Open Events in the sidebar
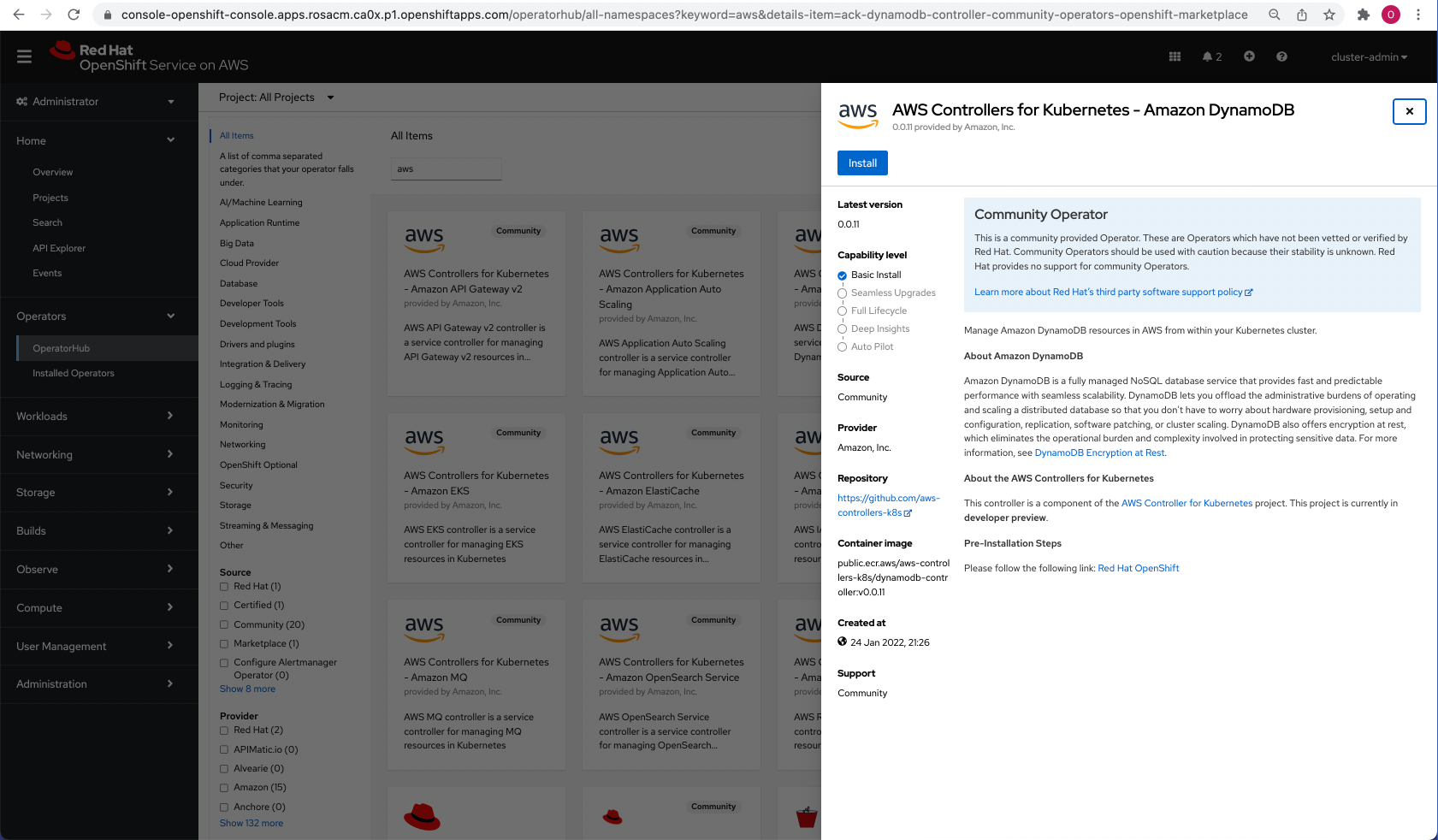The image size is (1438, 840). 47,274
